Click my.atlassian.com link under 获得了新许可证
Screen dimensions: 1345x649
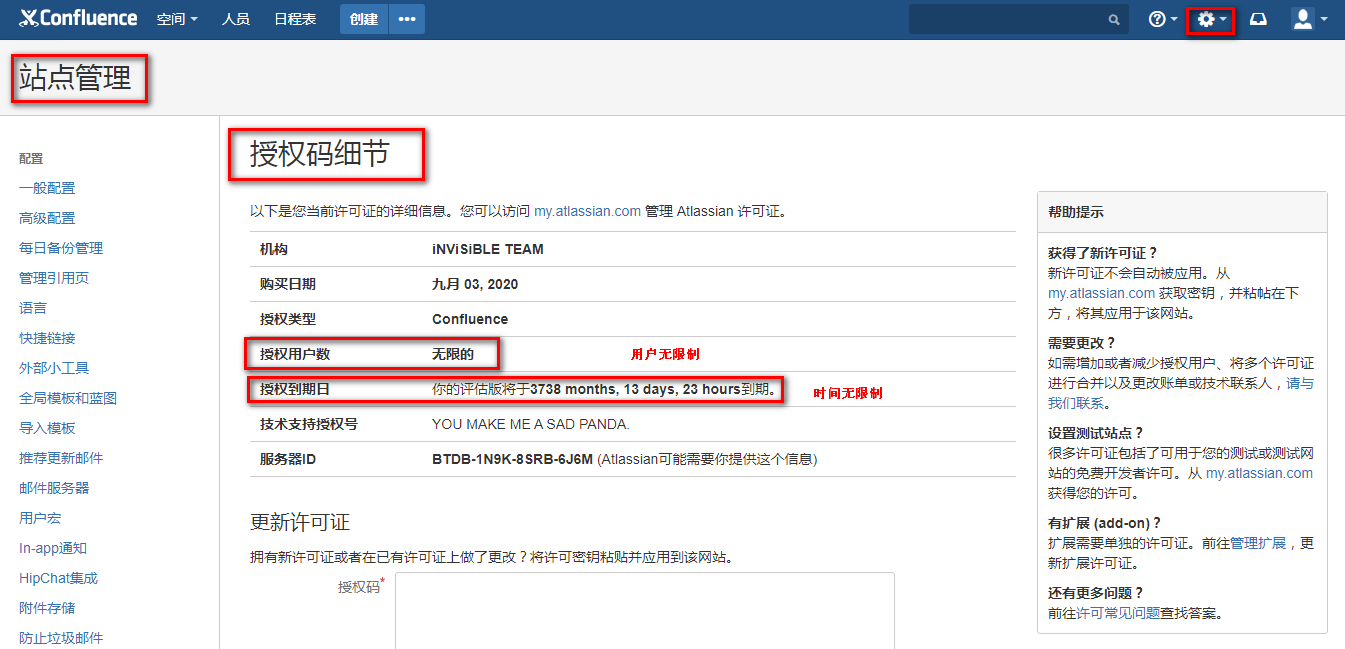[1101, 293]
